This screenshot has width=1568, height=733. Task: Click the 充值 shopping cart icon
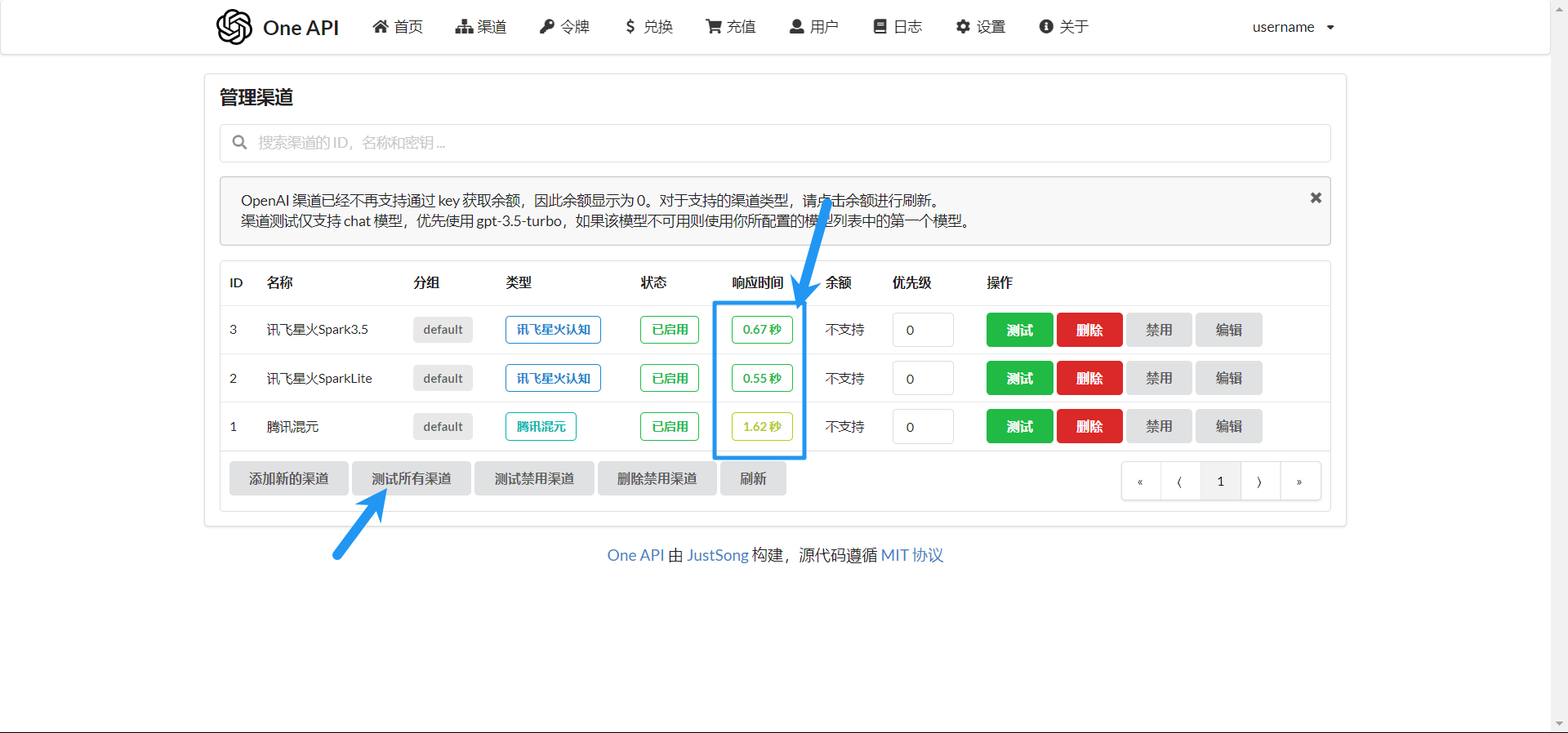pyautogui.click(x=713, y=27)
